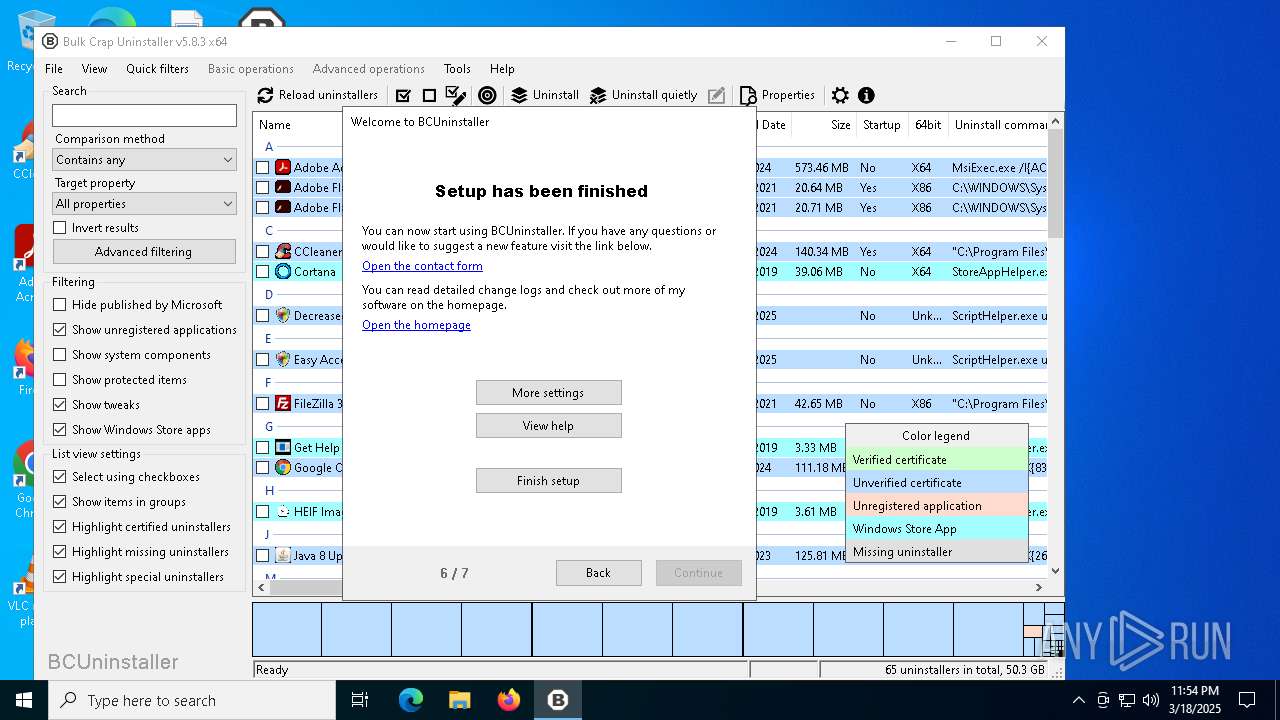Click the Advanced filtering button

[144, 252]
